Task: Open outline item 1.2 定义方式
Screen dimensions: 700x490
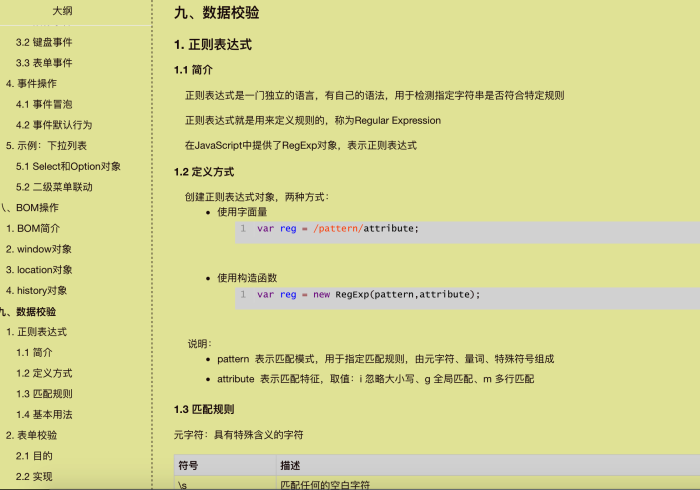Action: (44, 373)
